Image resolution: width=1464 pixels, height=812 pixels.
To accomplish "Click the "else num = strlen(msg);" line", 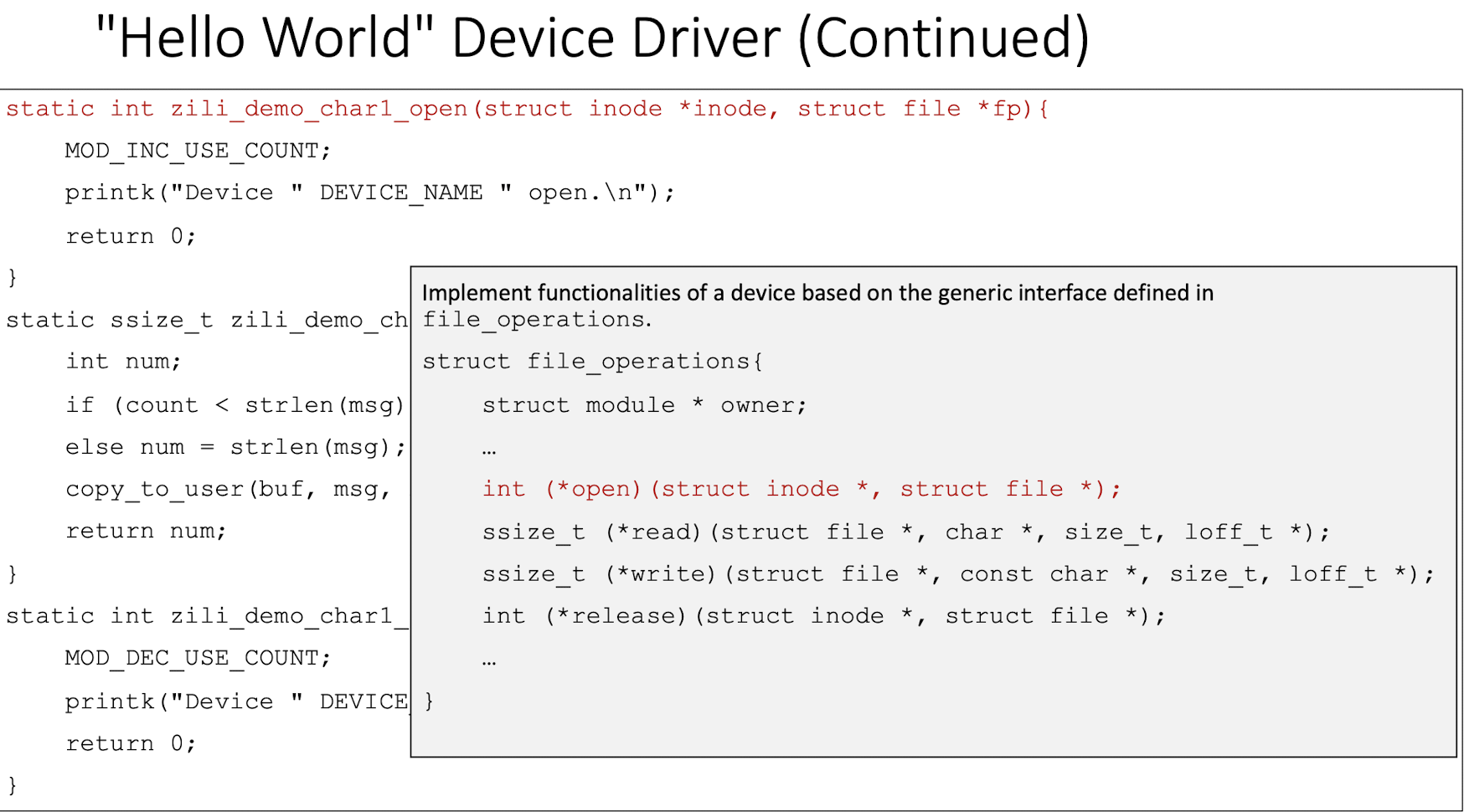I will (235, 447).
